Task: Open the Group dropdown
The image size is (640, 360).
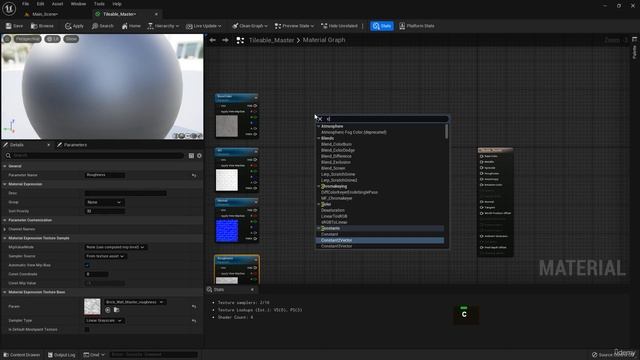Action: 104,202
